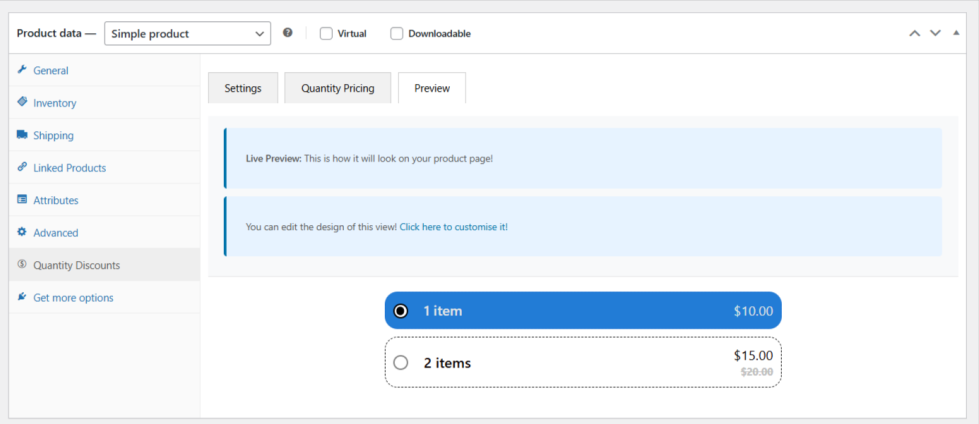979x424 pixels.
Task: Click the Get more options plugin icon
Action: pos(22,297)
